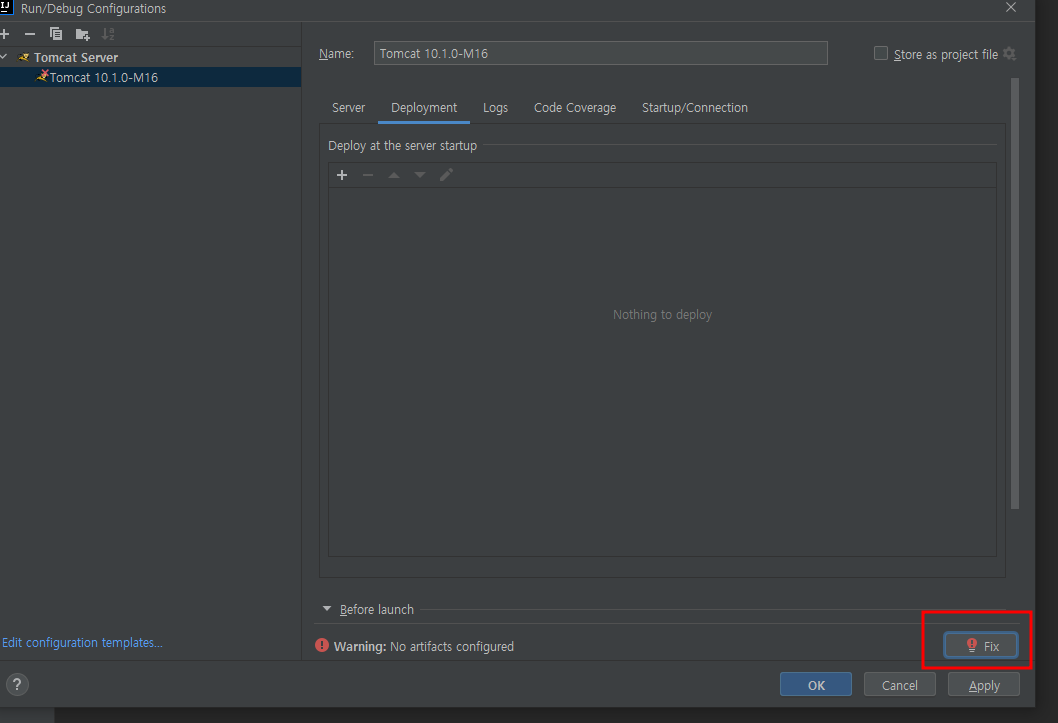Collapse the Tomcat Server tree node

tap(4, 57)
